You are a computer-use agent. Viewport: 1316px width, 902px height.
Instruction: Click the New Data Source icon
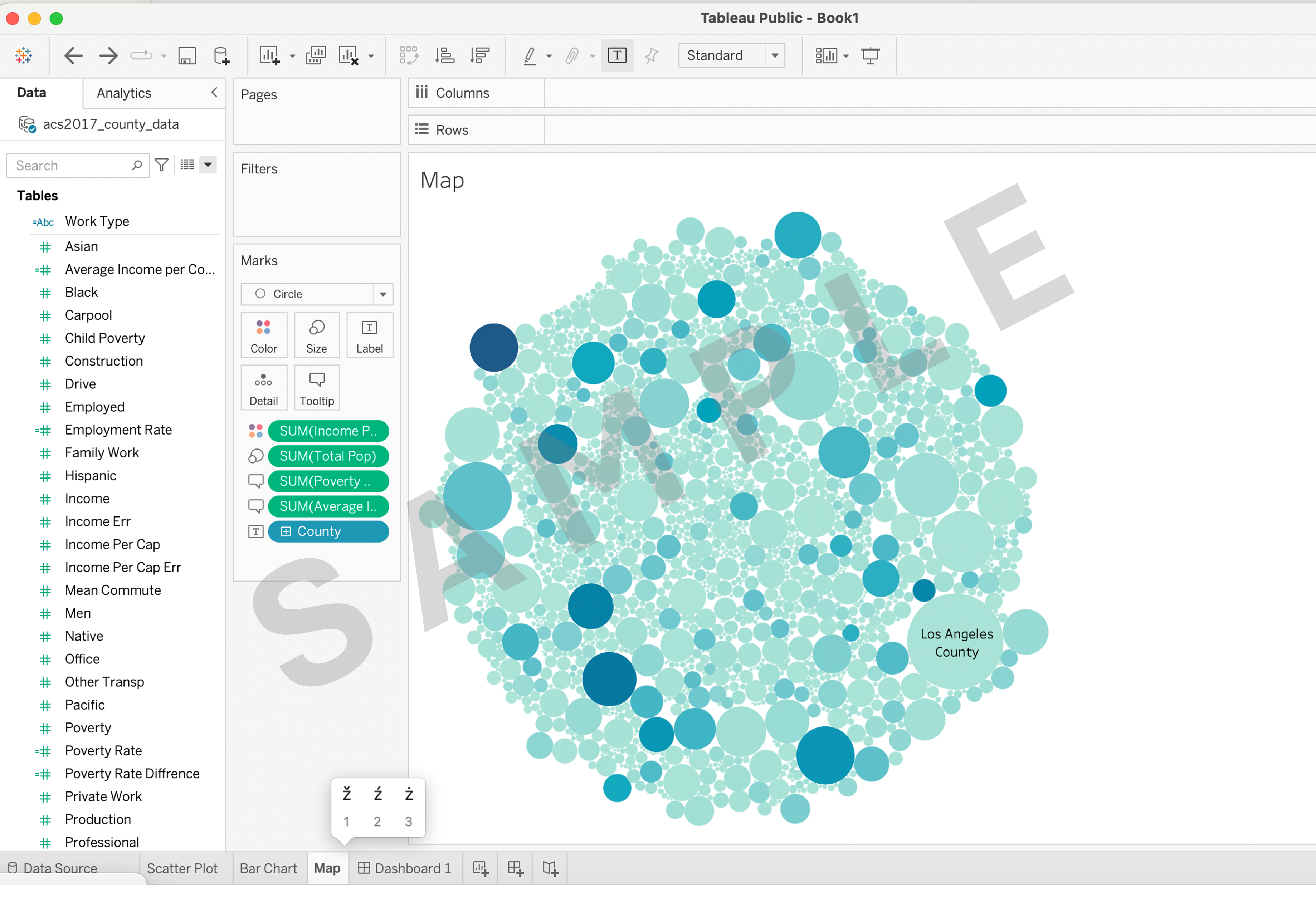(221, 55)
